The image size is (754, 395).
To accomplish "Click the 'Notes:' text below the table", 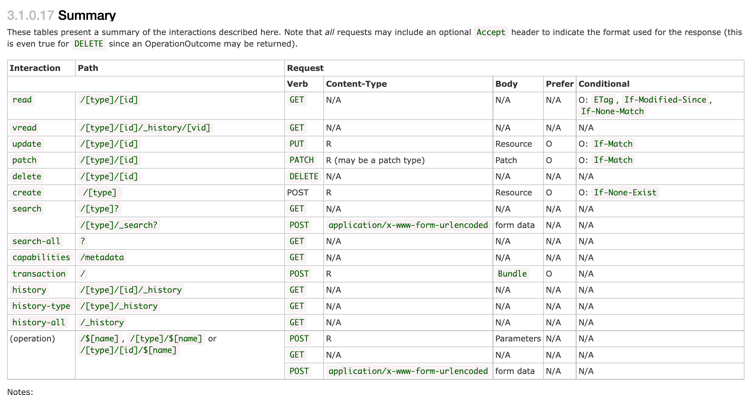I will (20, 391).
